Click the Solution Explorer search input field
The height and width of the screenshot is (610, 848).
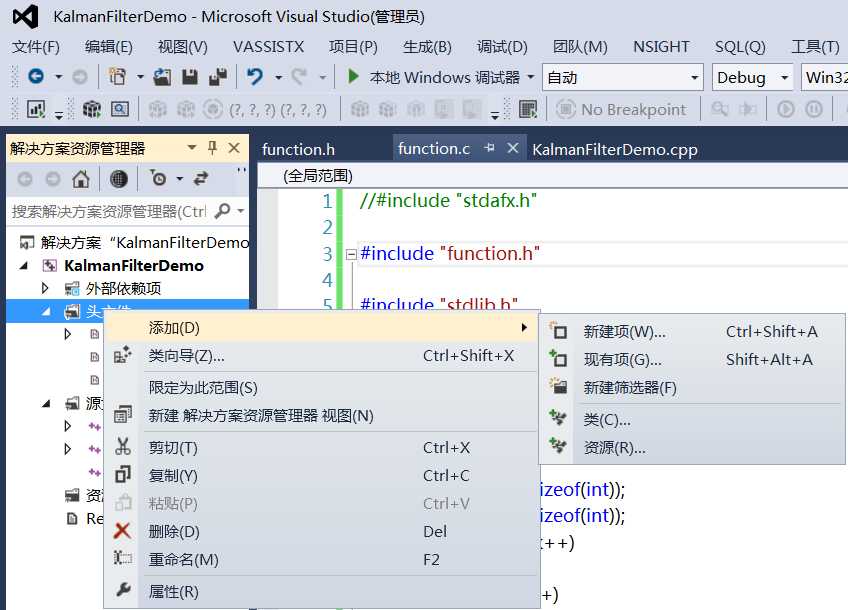tap(109, 211)
